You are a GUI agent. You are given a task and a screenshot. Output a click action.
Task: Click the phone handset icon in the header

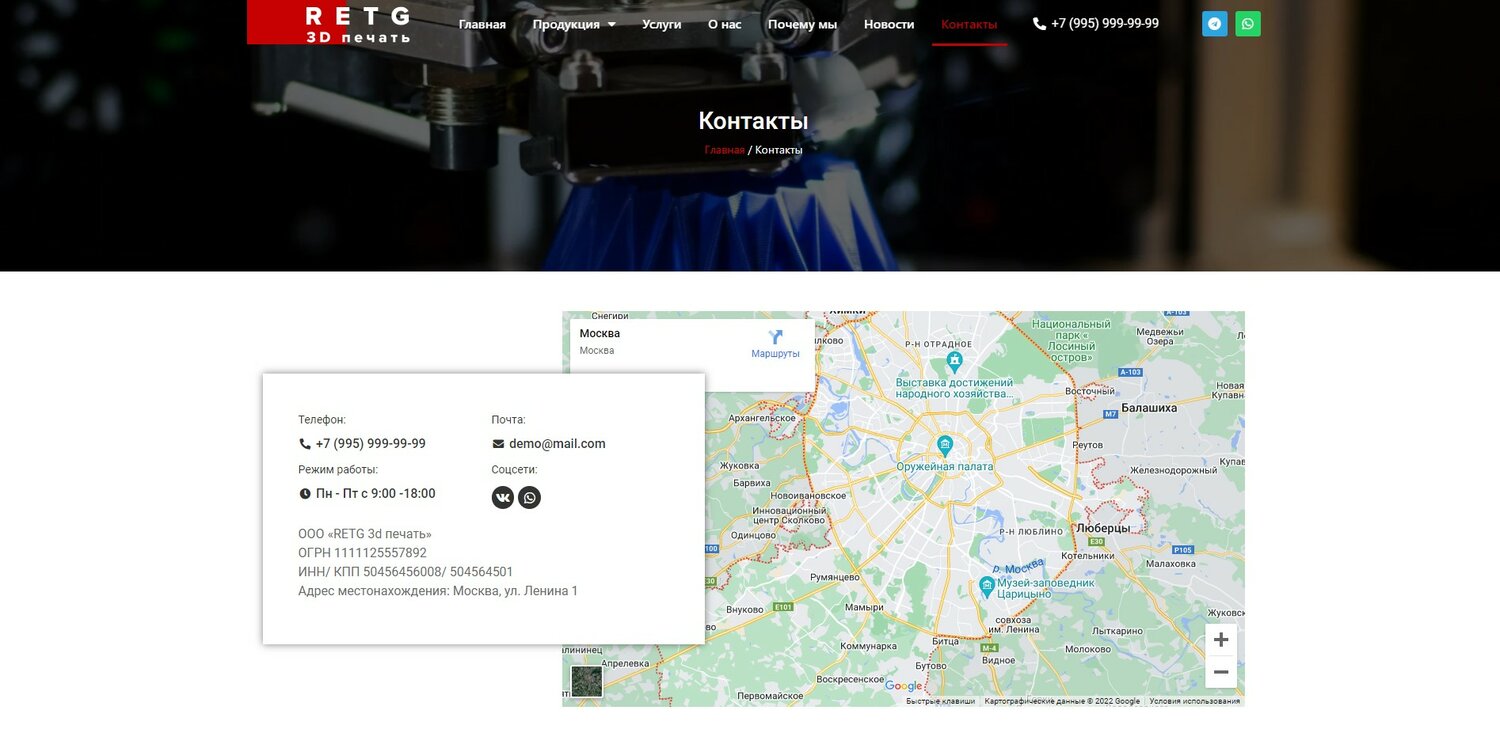click(x=1039, y=24)
